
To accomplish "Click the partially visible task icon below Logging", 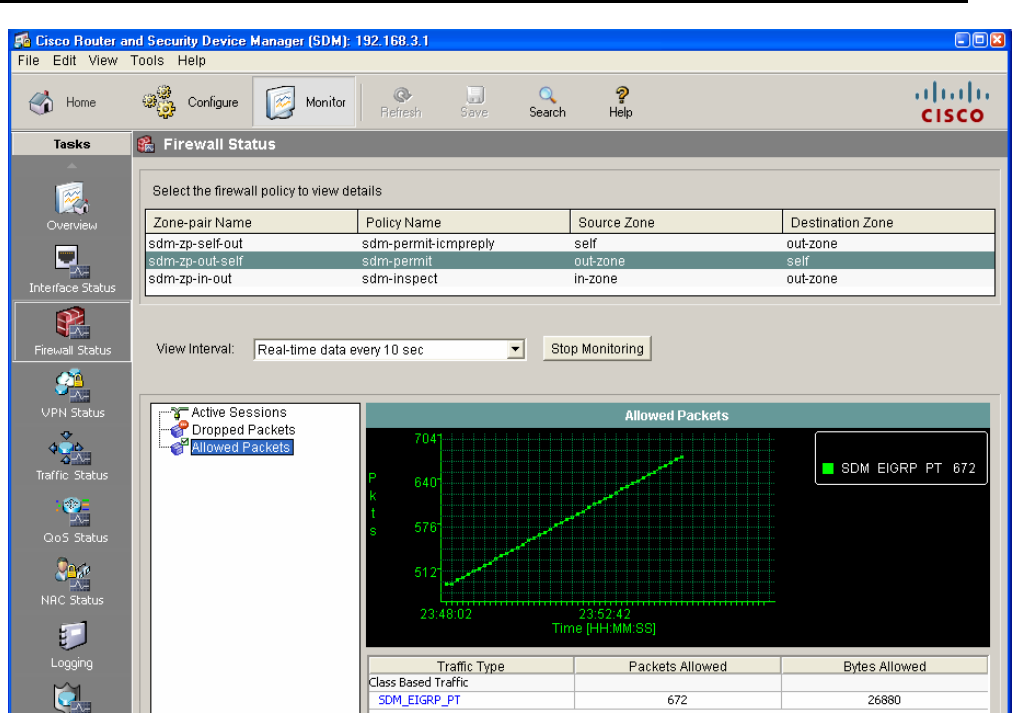I will [x=71, y=698].
